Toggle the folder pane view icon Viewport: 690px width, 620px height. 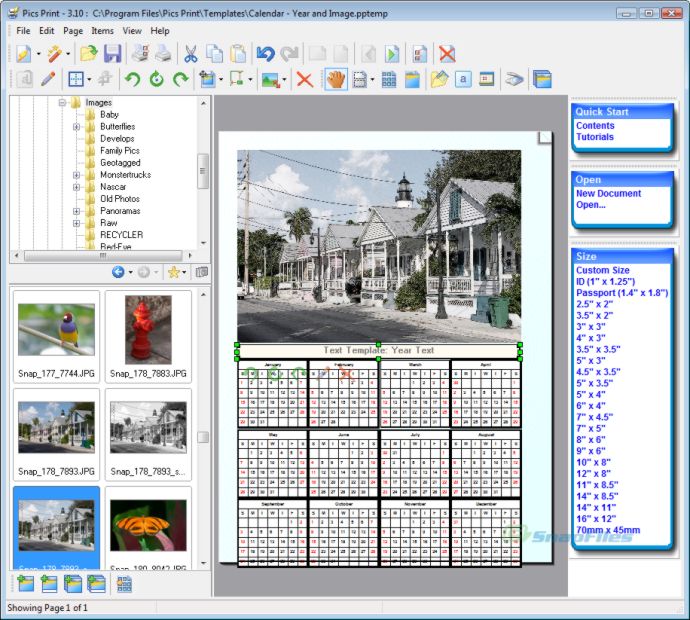click(x=202, y=272)
